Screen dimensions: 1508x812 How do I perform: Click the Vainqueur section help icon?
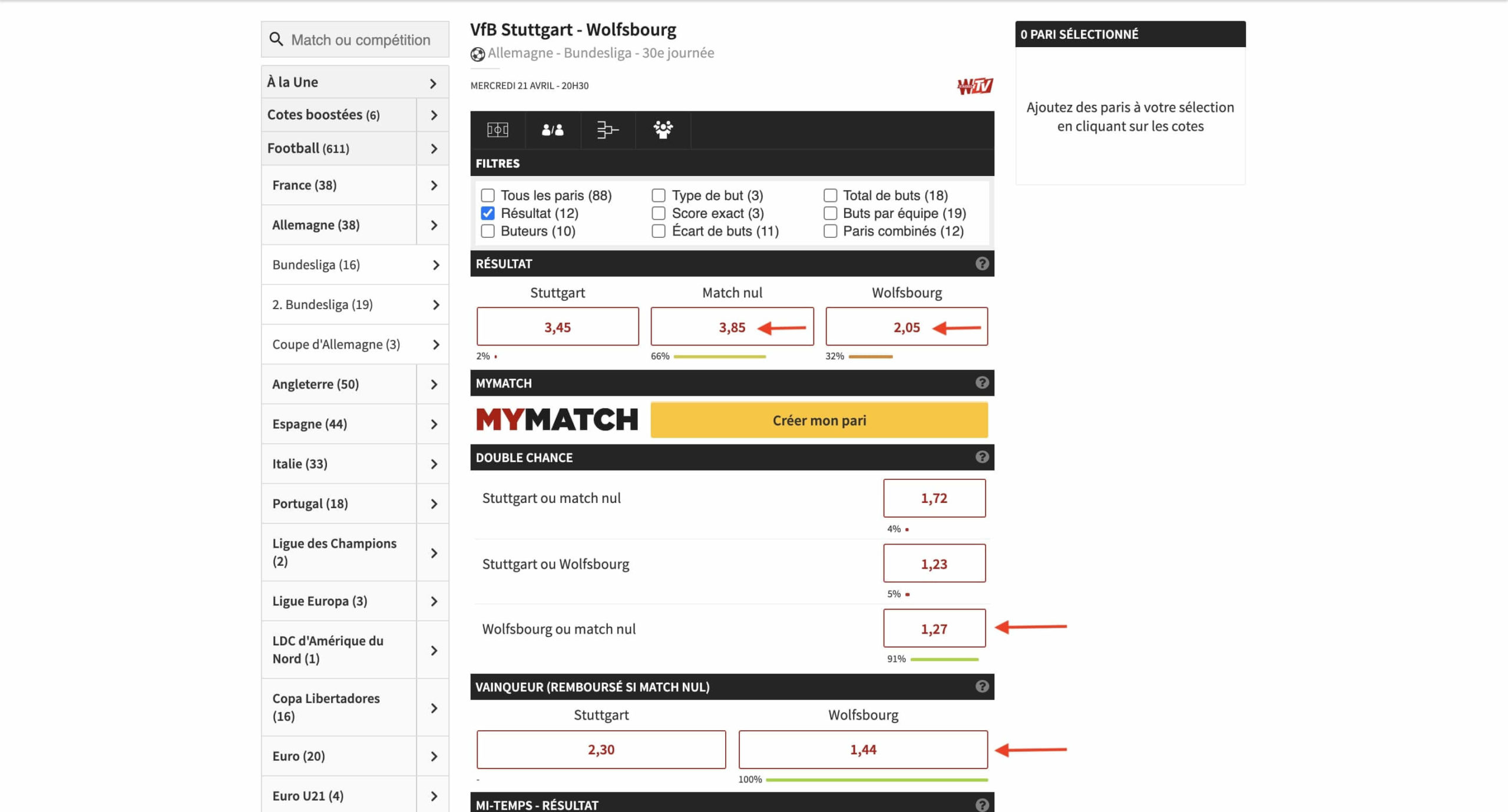tap(981, 687)
